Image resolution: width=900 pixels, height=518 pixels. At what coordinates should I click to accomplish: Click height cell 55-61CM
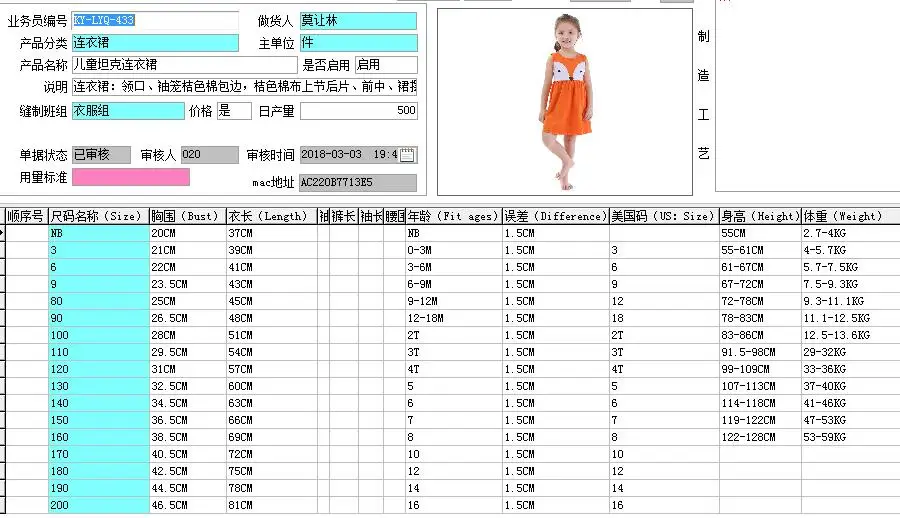click(761, 250)
